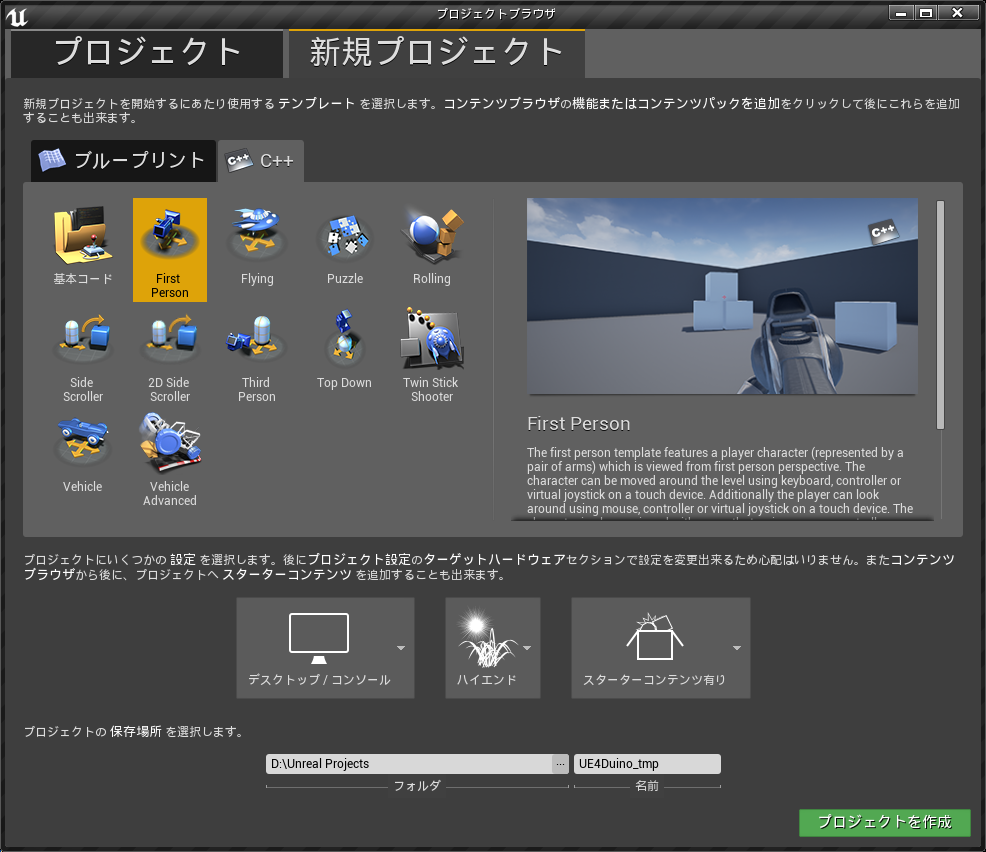Open the ハイエンド quality dropdown arrow
This screenshot has width=986, height=852.
click(x=527, y=648)
